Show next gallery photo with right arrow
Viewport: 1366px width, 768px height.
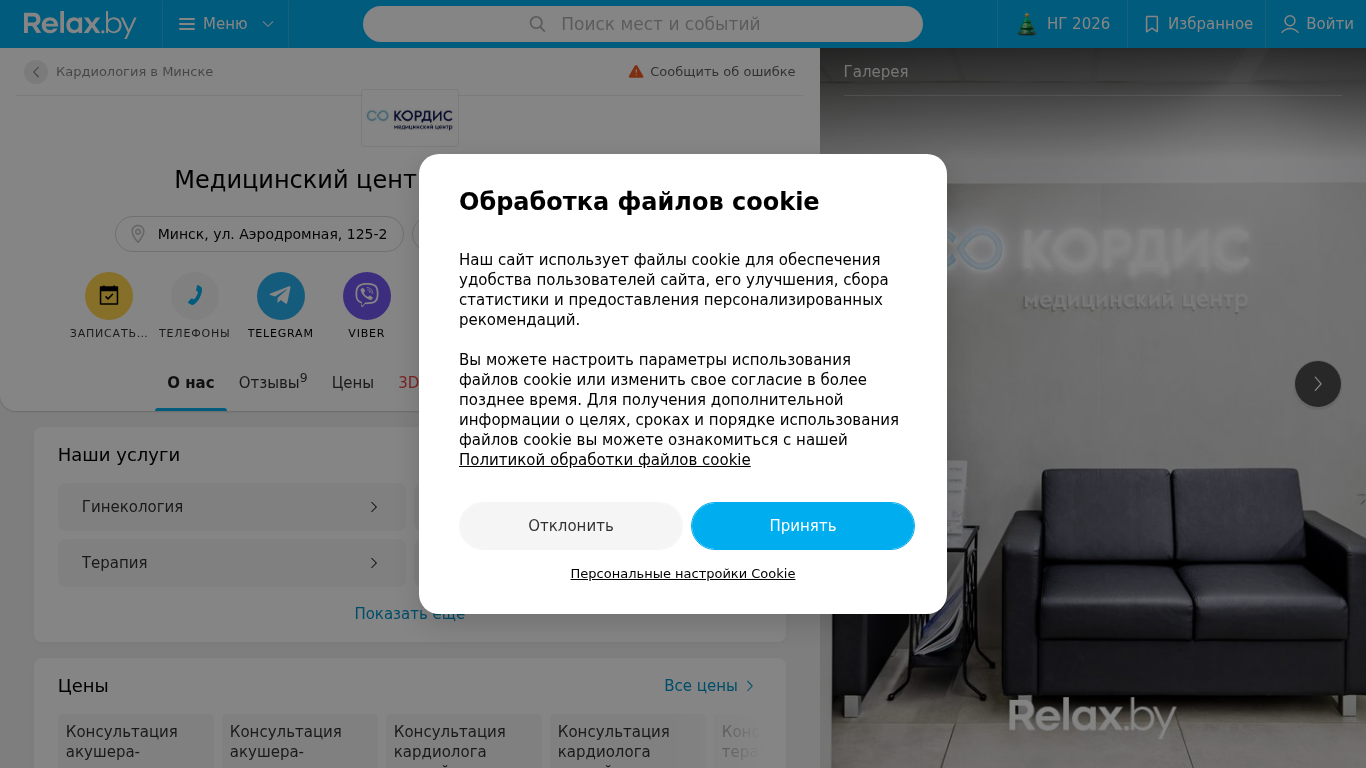click(1318, 384)
